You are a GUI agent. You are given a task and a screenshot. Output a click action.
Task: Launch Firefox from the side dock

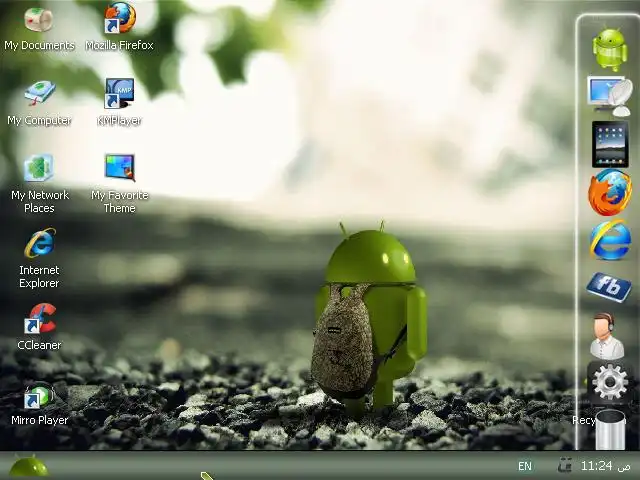coord(610,193)
